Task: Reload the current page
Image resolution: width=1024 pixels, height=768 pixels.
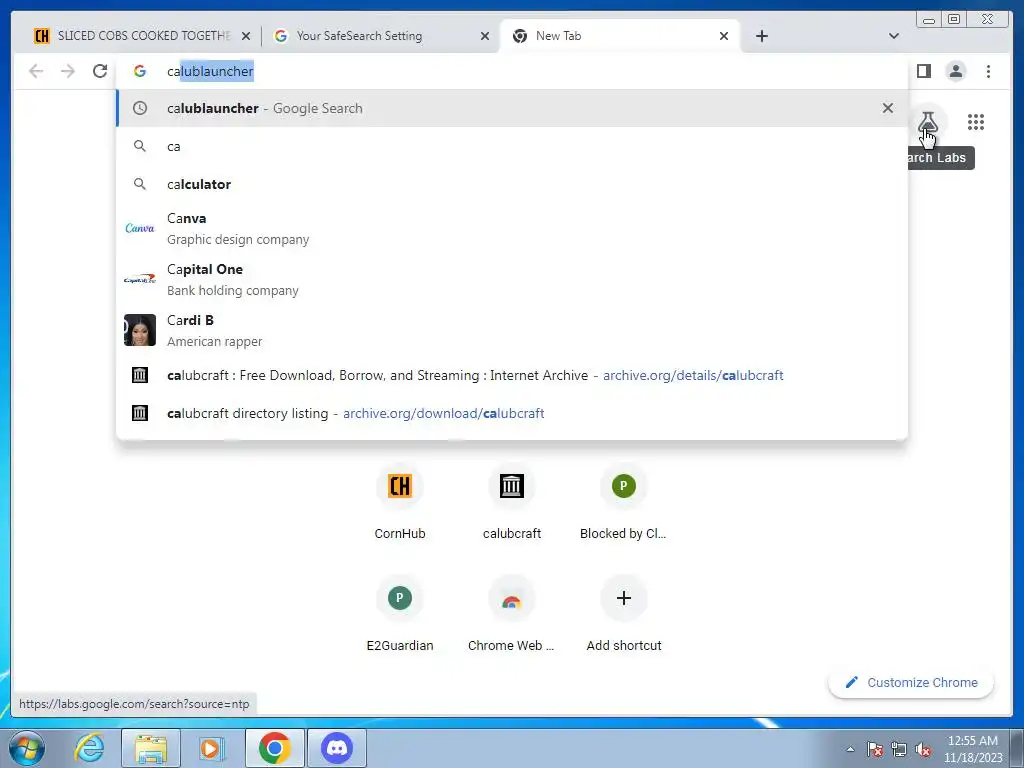Action: point(100,71)
